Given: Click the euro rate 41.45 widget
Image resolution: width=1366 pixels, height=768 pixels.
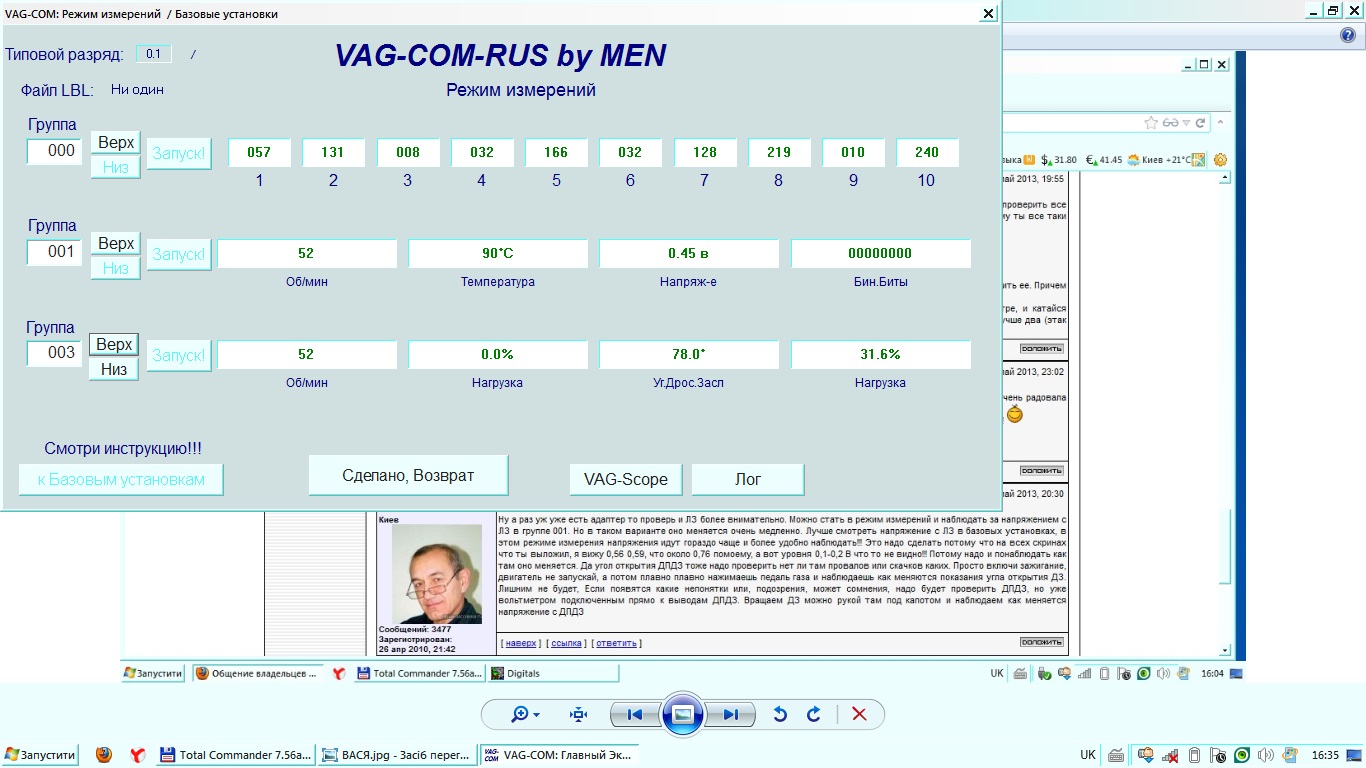Looking at the screenshot, I should (1104, 160).
